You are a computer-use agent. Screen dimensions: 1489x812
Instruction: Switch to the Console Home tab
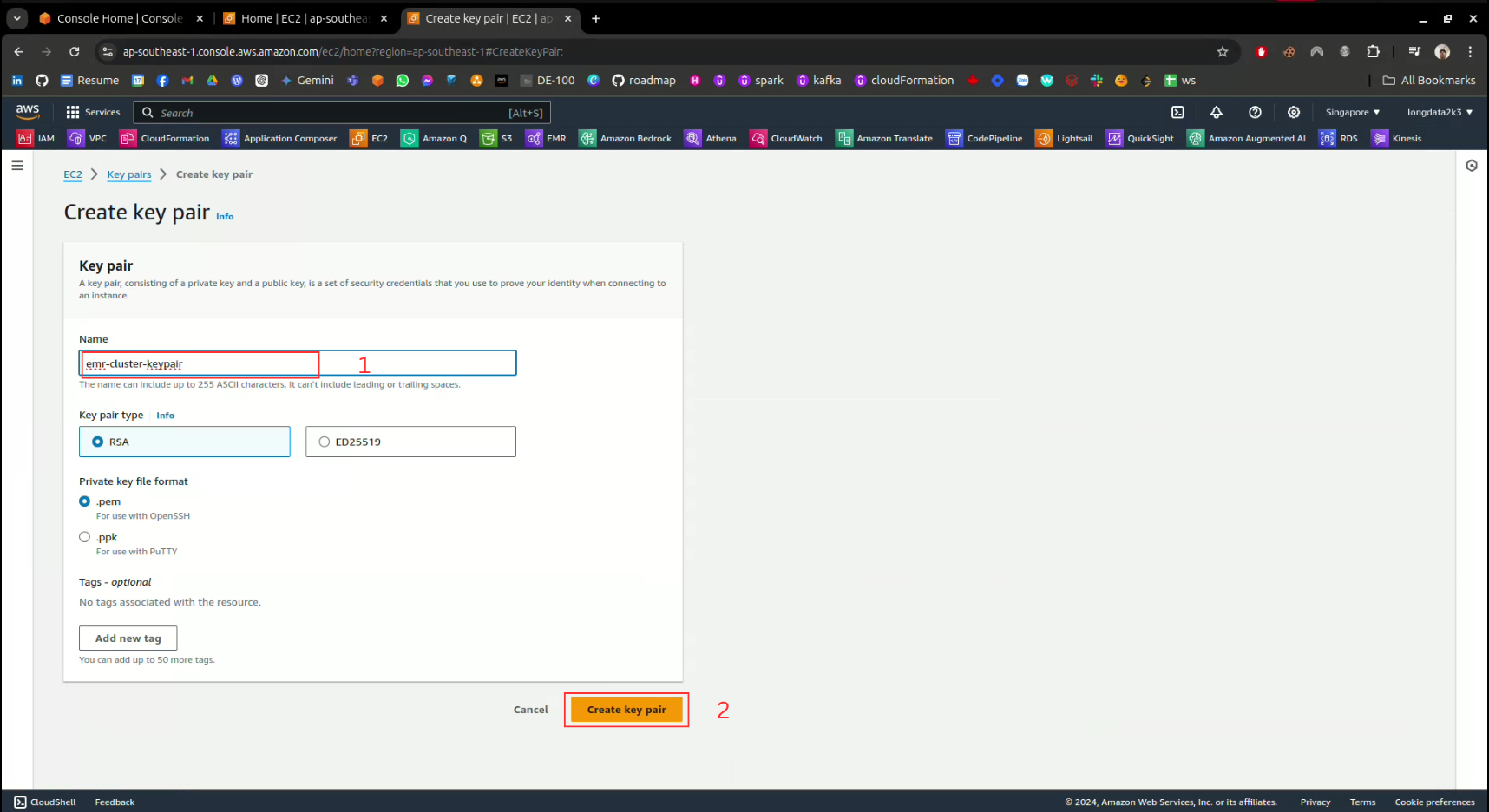coord(119,18)
